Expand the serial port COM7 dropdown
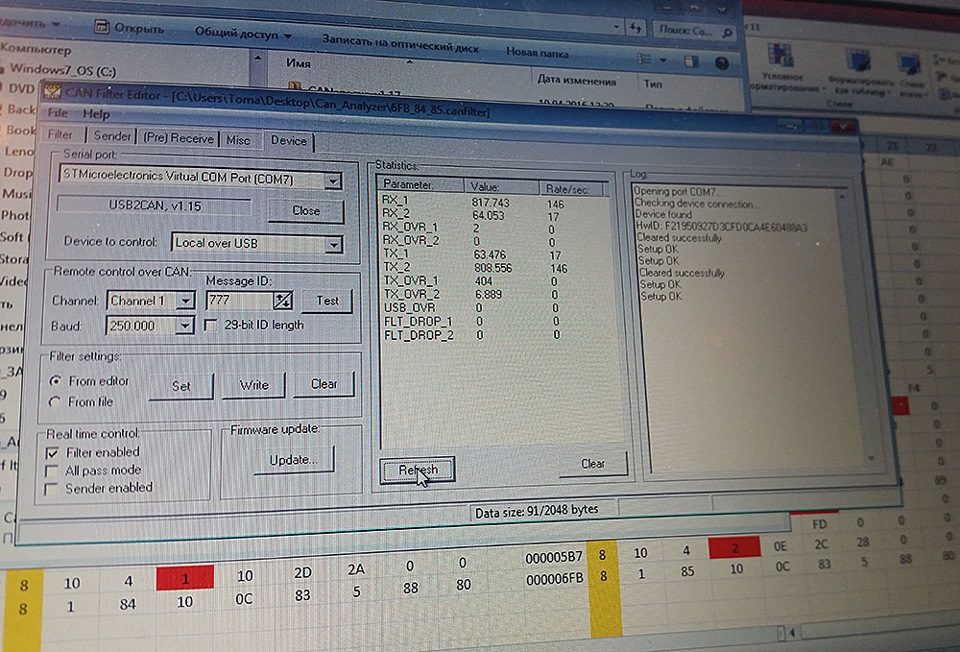The height and width of the screenshot is (652, 960). [x=332, y=181]
